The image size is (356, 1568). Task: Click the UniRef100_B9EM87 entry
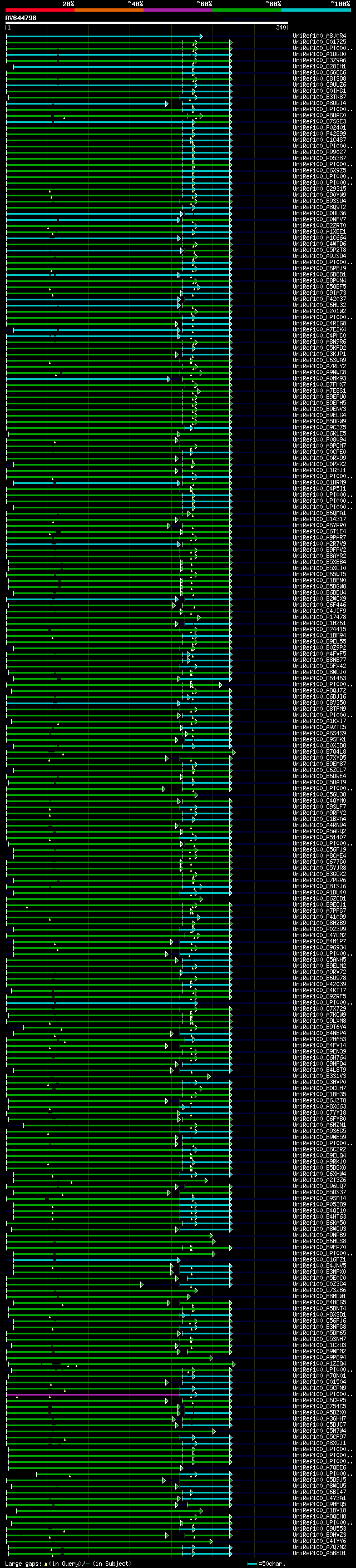click(x=319, y=764)
